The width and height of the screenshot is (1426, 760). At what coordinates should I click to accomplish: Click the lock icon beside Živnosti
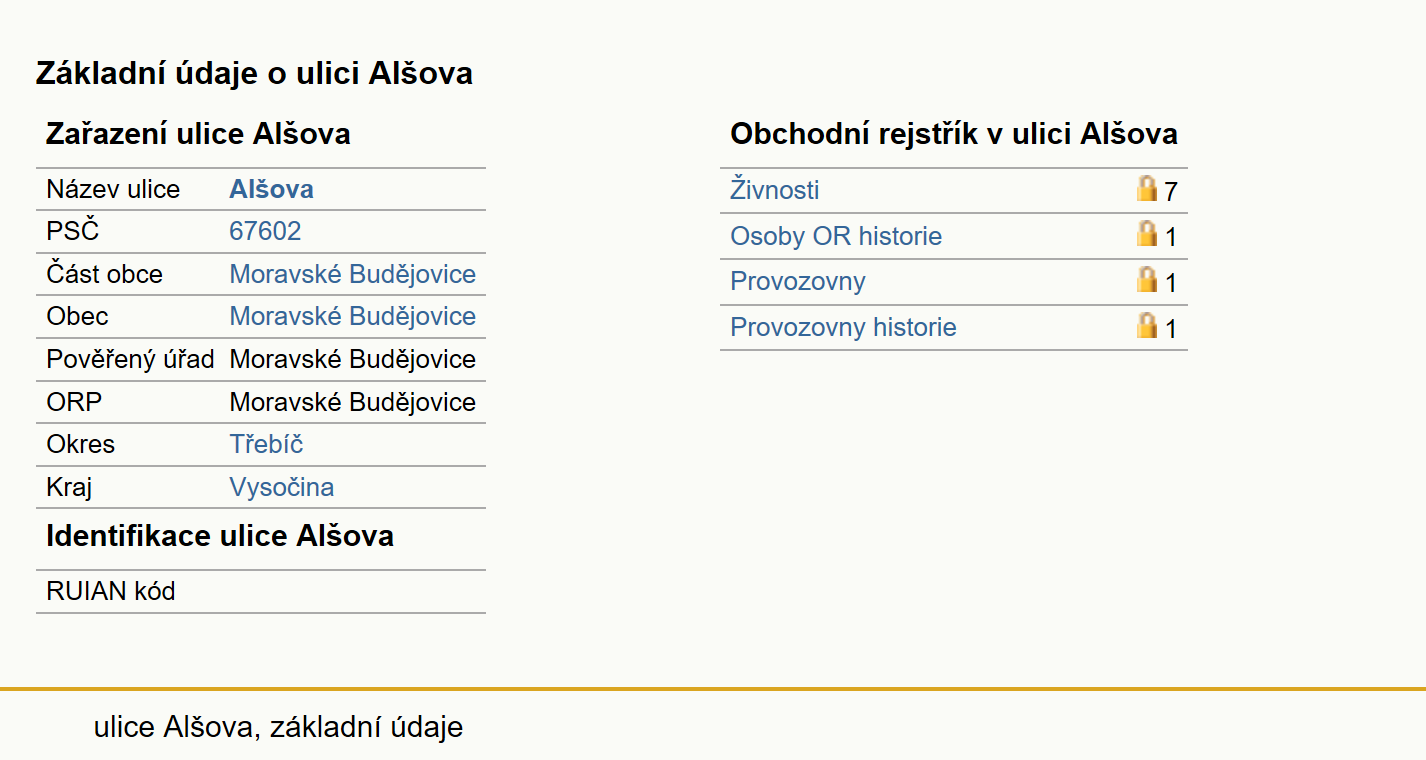coord(1147,188)
